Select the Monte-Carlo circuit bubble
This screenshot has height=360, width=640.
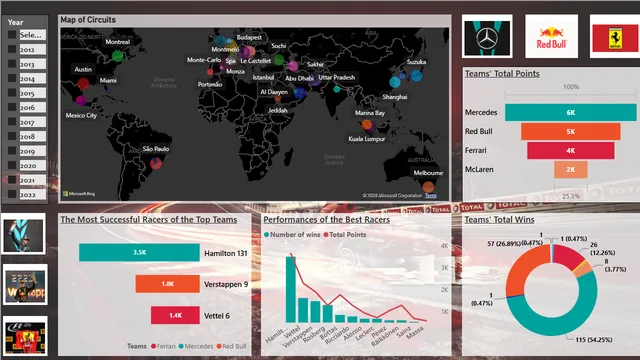click(x=210, y=72)
